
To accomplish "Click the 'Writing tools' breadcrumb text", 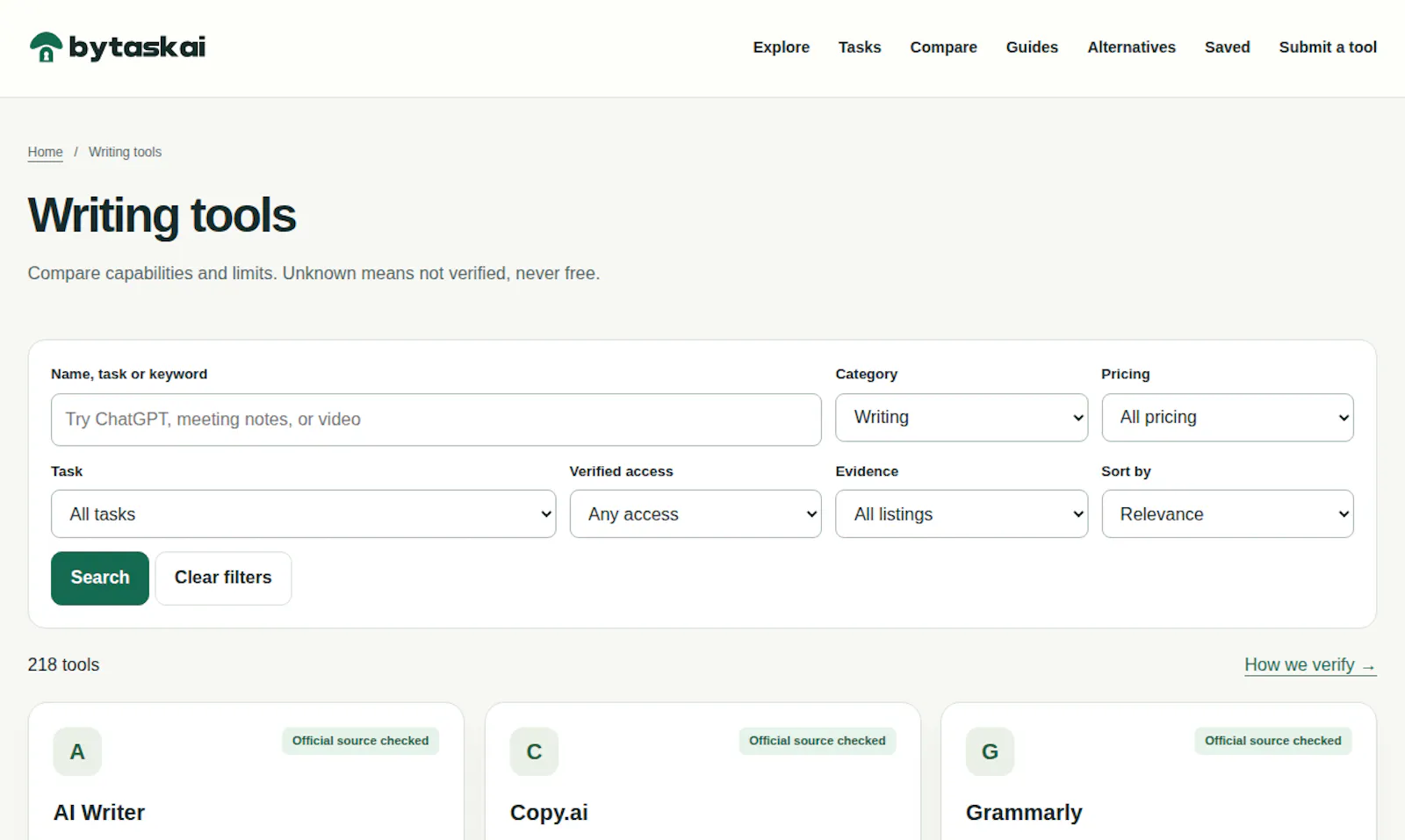I will (x=125, y=152).
